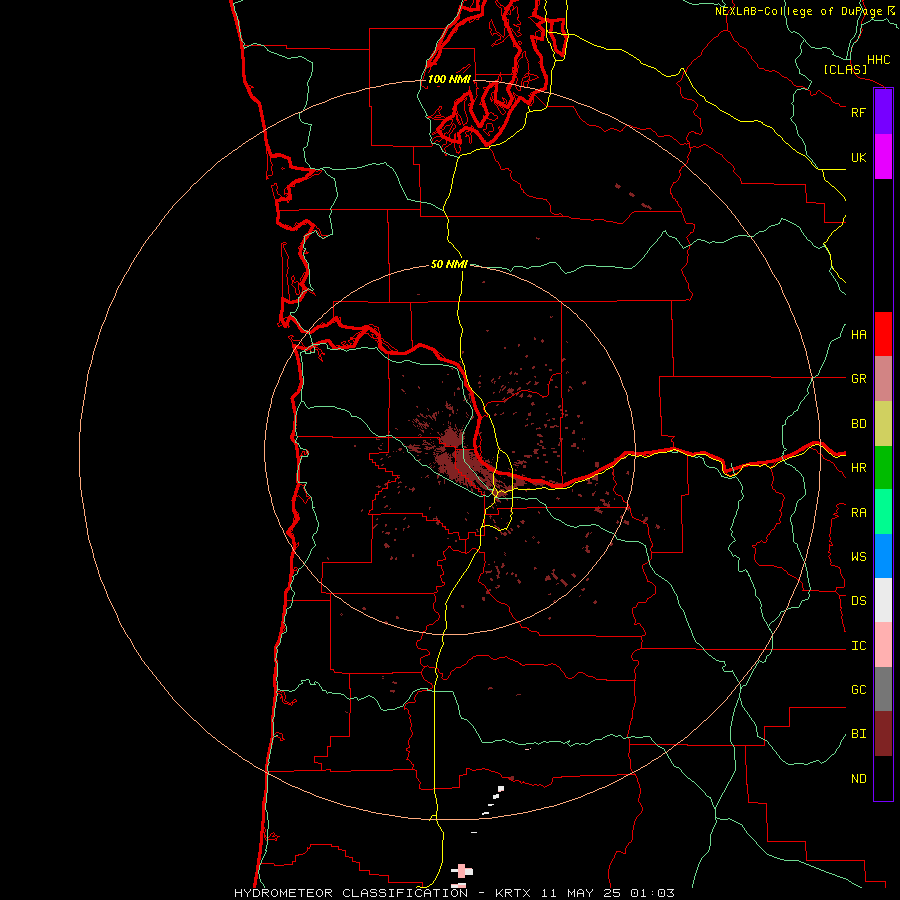Click the KRTX station identifier
Image resolution: width=900 pixels, height=900 pixels.
pos(513,893)
